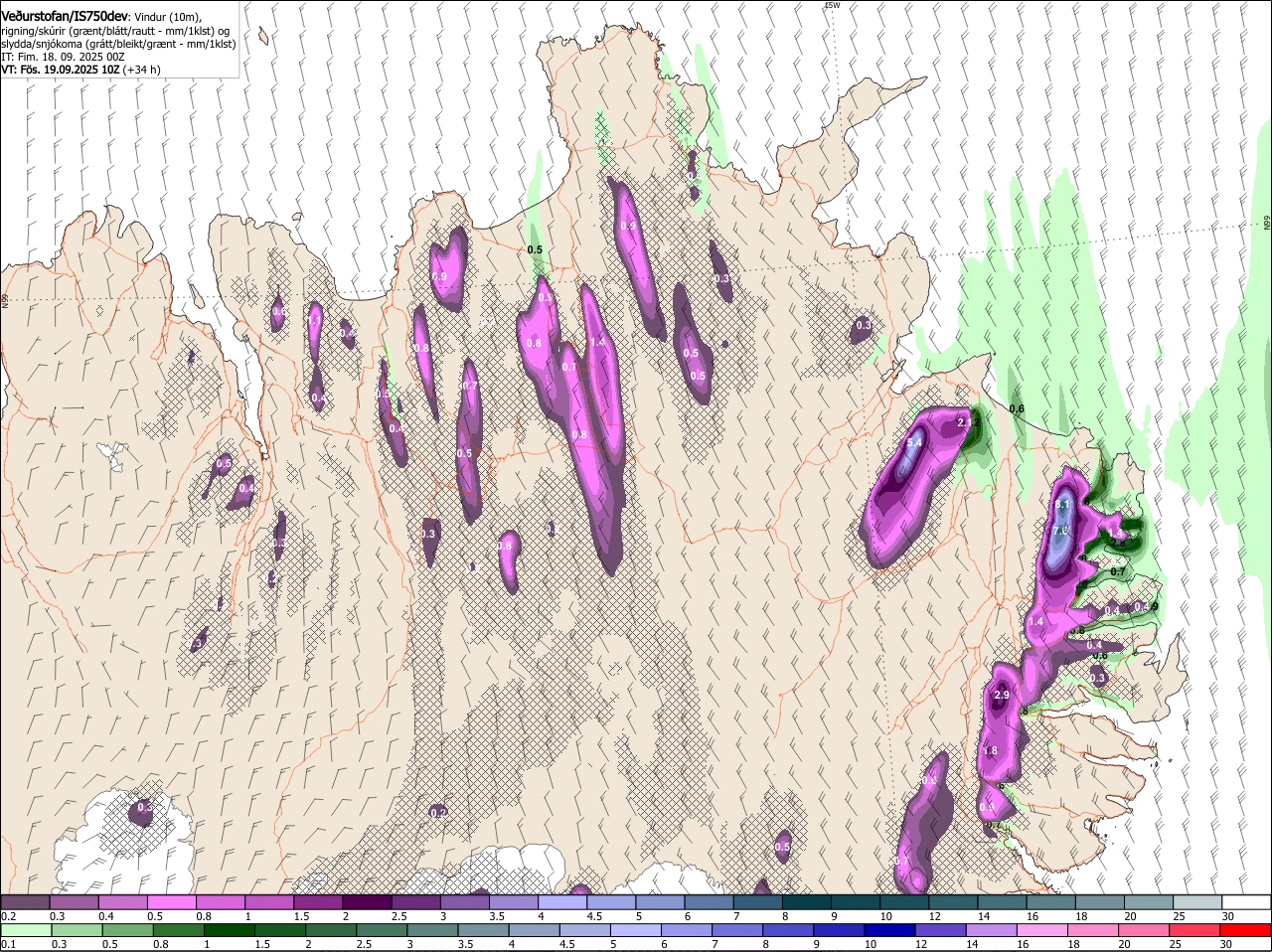This screenshot has width=1272, height=952.
Task: Pick the pale green 0.1 swatch in the green scale
Action: [x=25, y=929]
